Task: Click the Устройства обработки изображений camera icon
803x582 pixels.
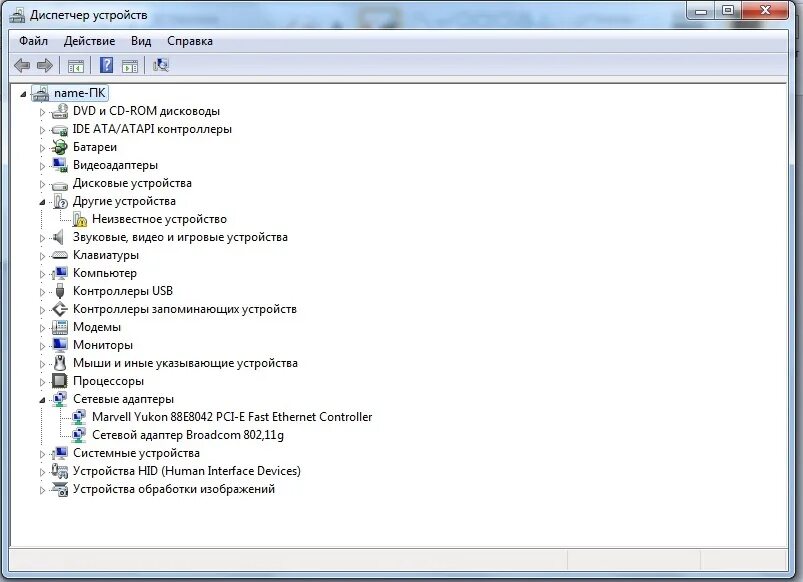Action: click(60, 489)
